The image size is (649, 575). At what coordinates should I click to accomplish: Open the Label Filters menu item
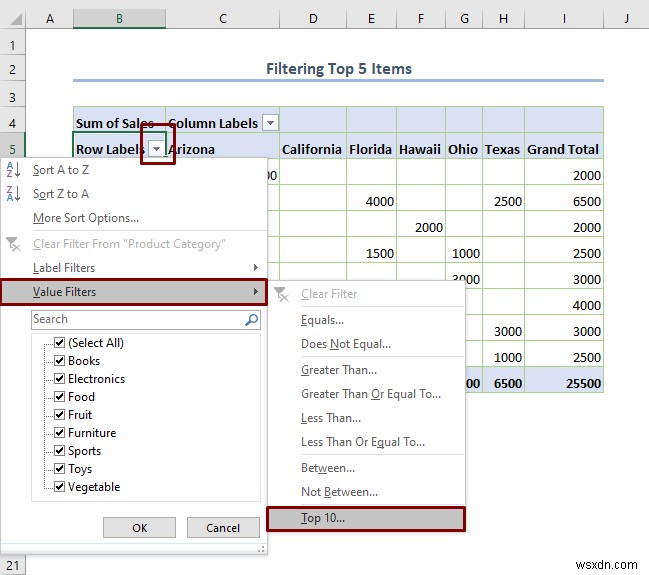click(133, 268)
